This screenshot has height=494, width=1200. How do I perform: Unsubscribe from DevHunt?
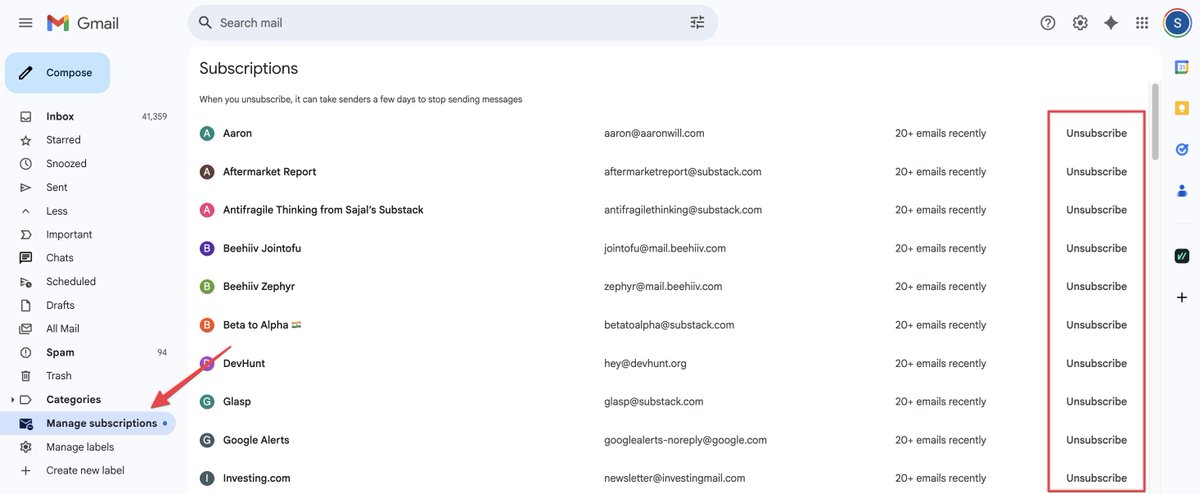tap(1096, 363)
